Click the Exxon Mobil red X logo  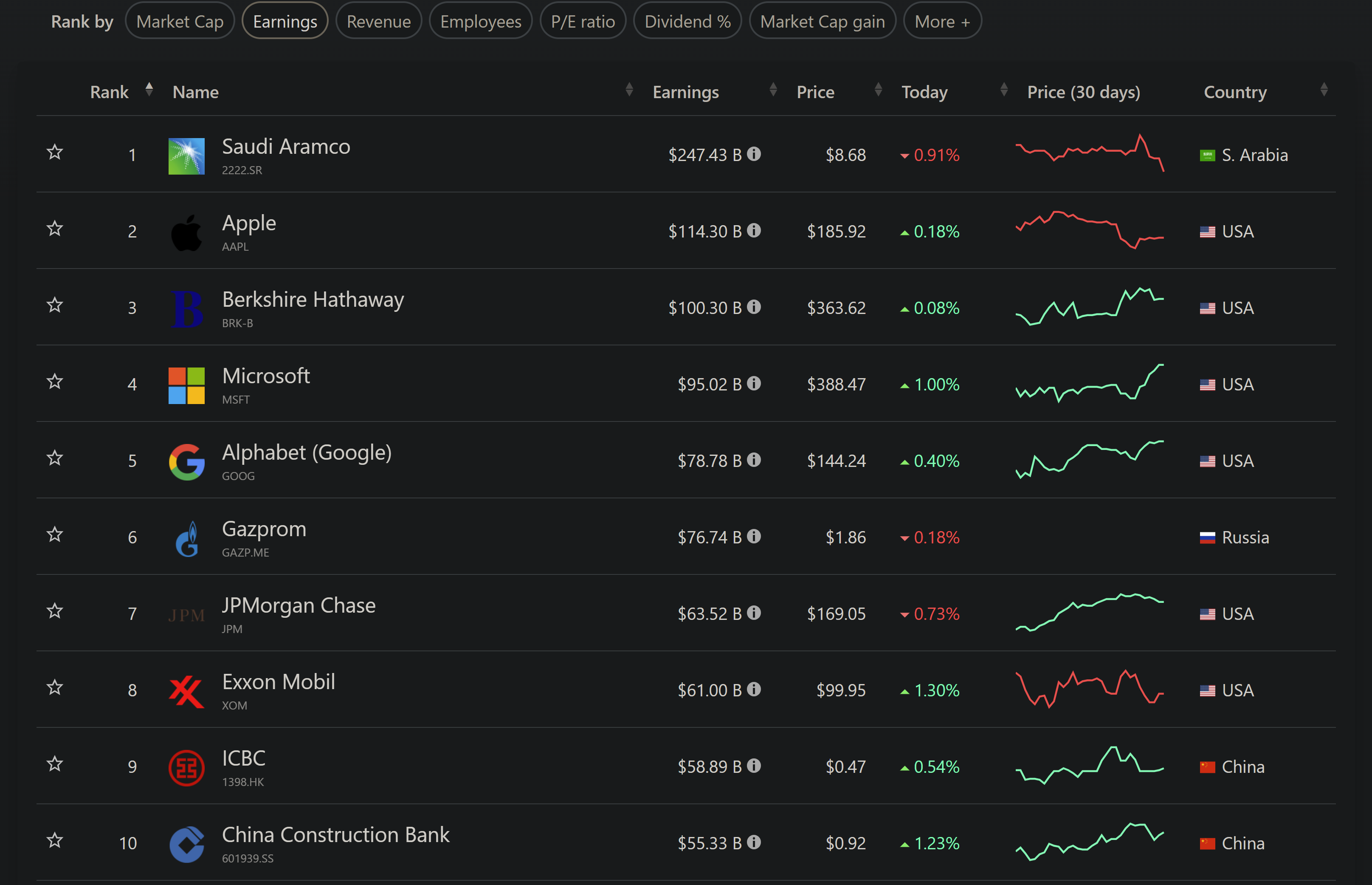(x=186, y=691)
